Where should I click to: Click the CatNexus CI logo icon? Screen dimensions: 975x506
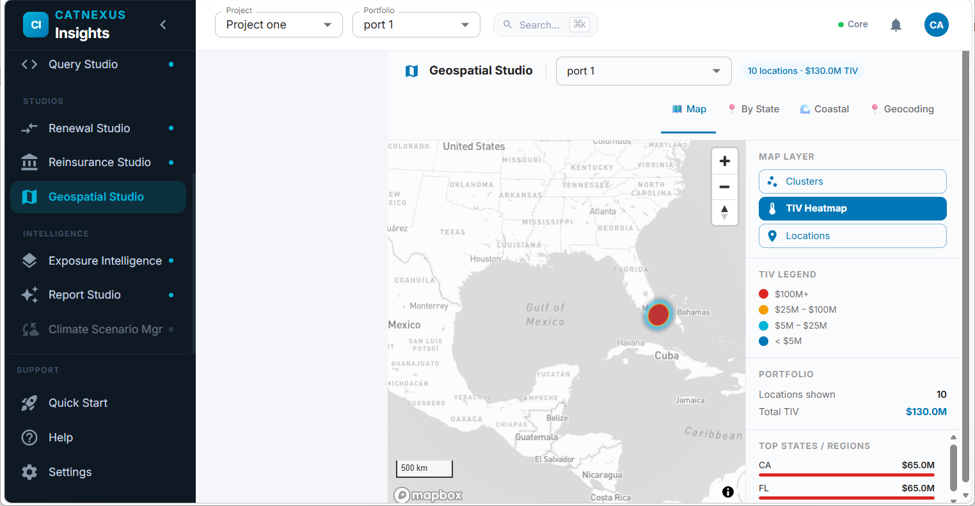point(35,25)
